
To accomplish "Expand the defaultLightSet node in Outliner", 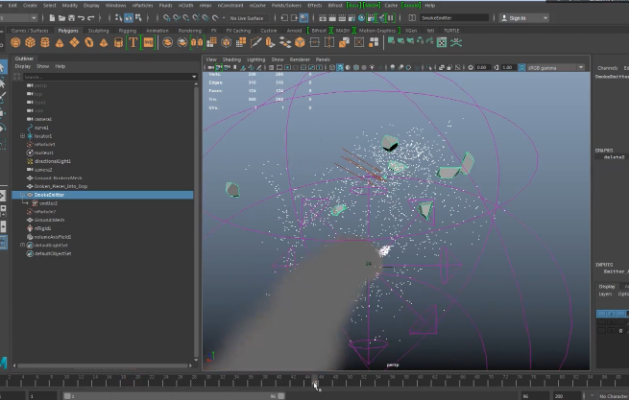I will (x=22, y=245).
